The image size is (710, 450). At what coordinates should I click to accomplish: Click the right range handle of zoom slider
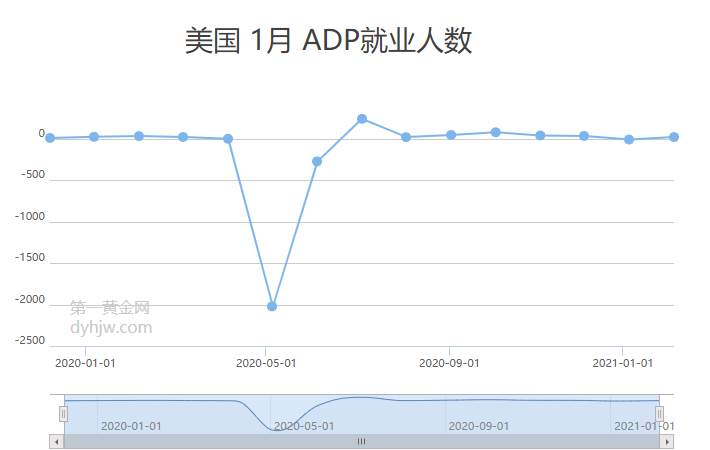[x=659, y=414]
